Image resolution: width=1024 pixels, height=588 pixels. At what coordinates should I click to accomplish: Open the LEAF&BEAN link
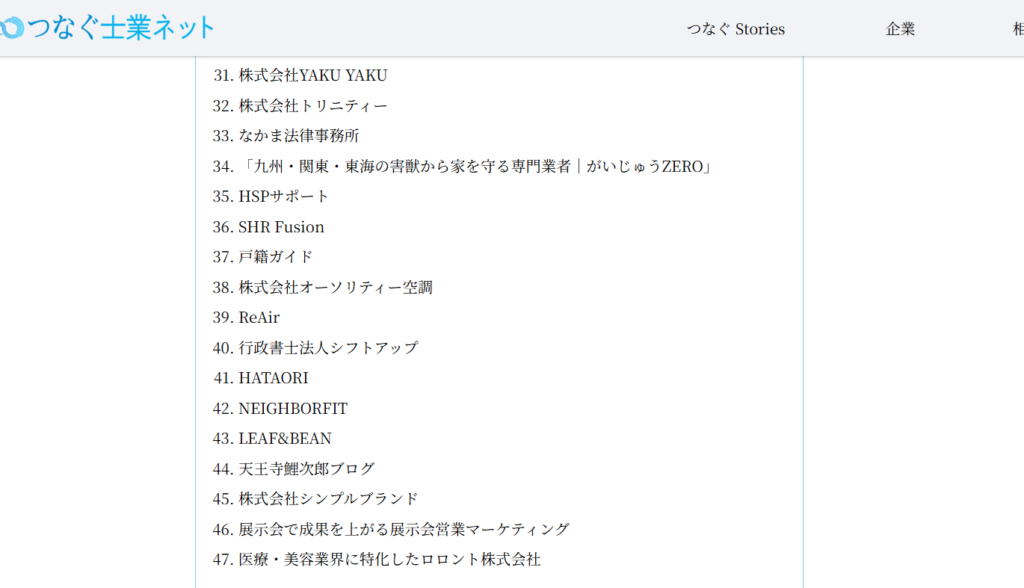click(x=285, y=438)
